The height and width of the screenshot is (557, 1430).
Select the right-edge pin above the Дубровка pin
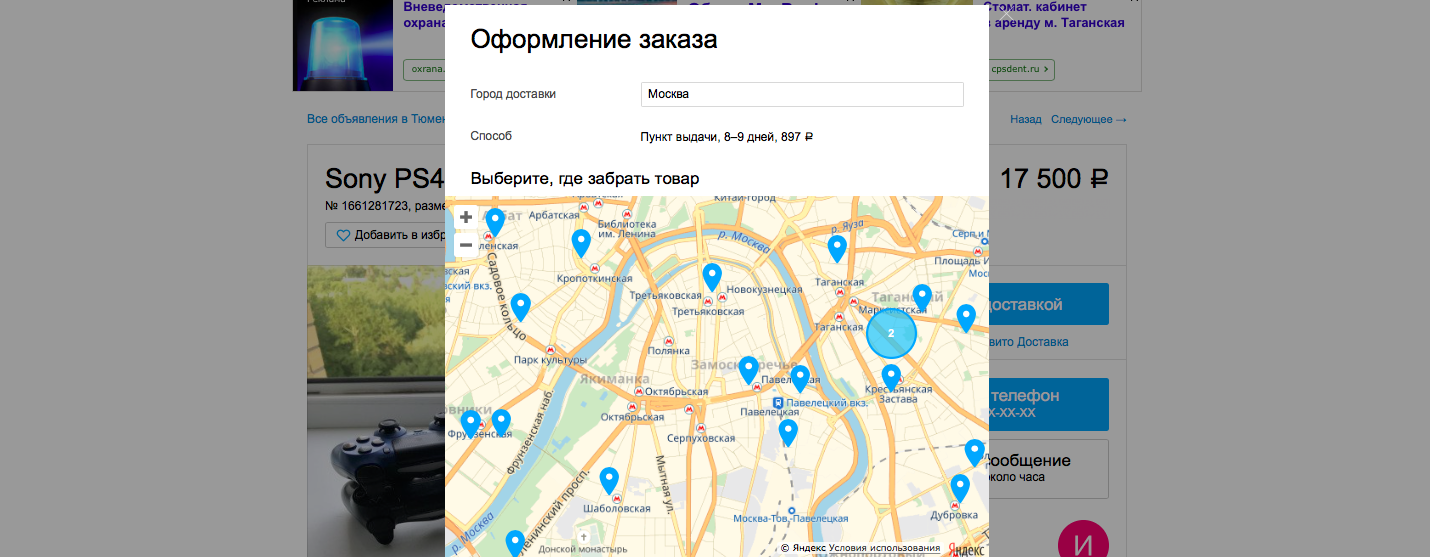[x=975, y=454]
